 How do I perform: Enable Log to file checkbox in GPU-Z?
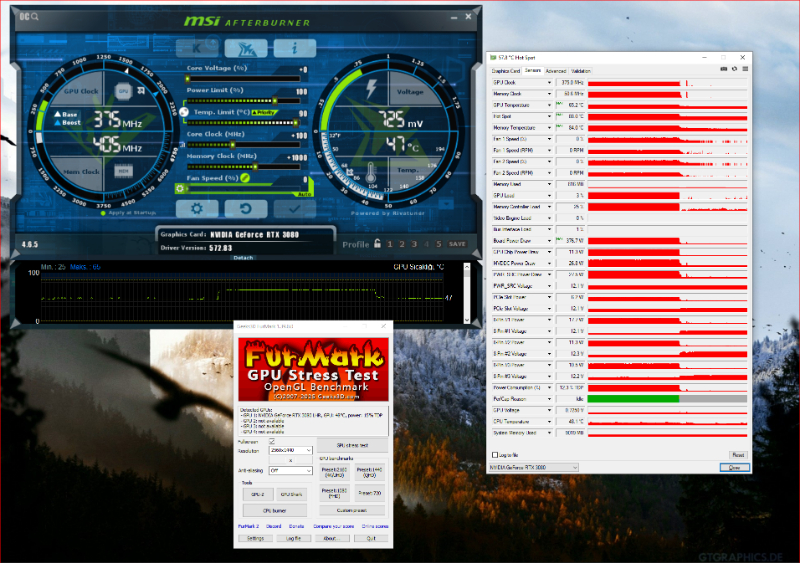pyautogui.click(x=494, y=455)
